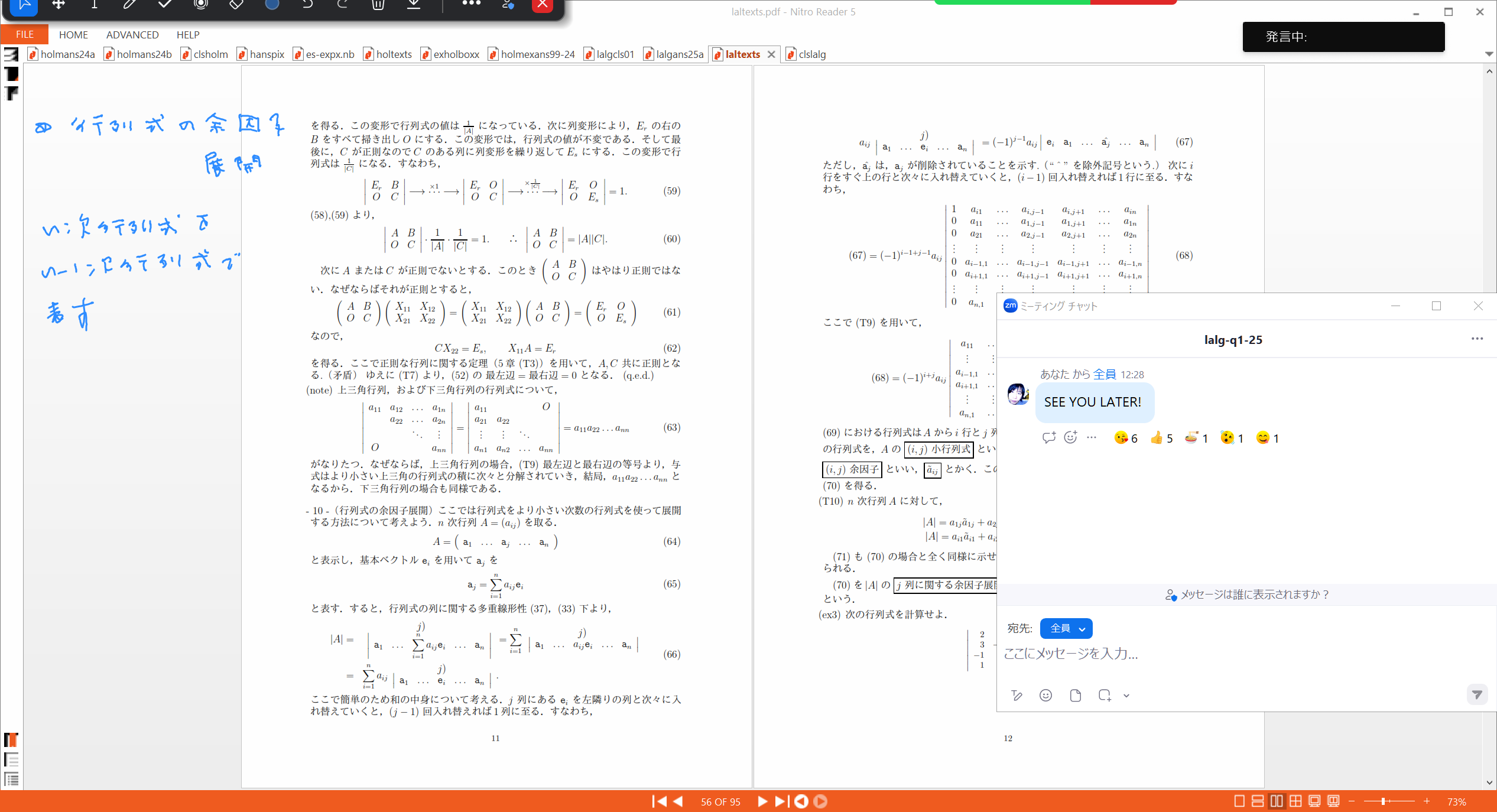Click the trash icon to clear drawings

[x=378, y=5]
